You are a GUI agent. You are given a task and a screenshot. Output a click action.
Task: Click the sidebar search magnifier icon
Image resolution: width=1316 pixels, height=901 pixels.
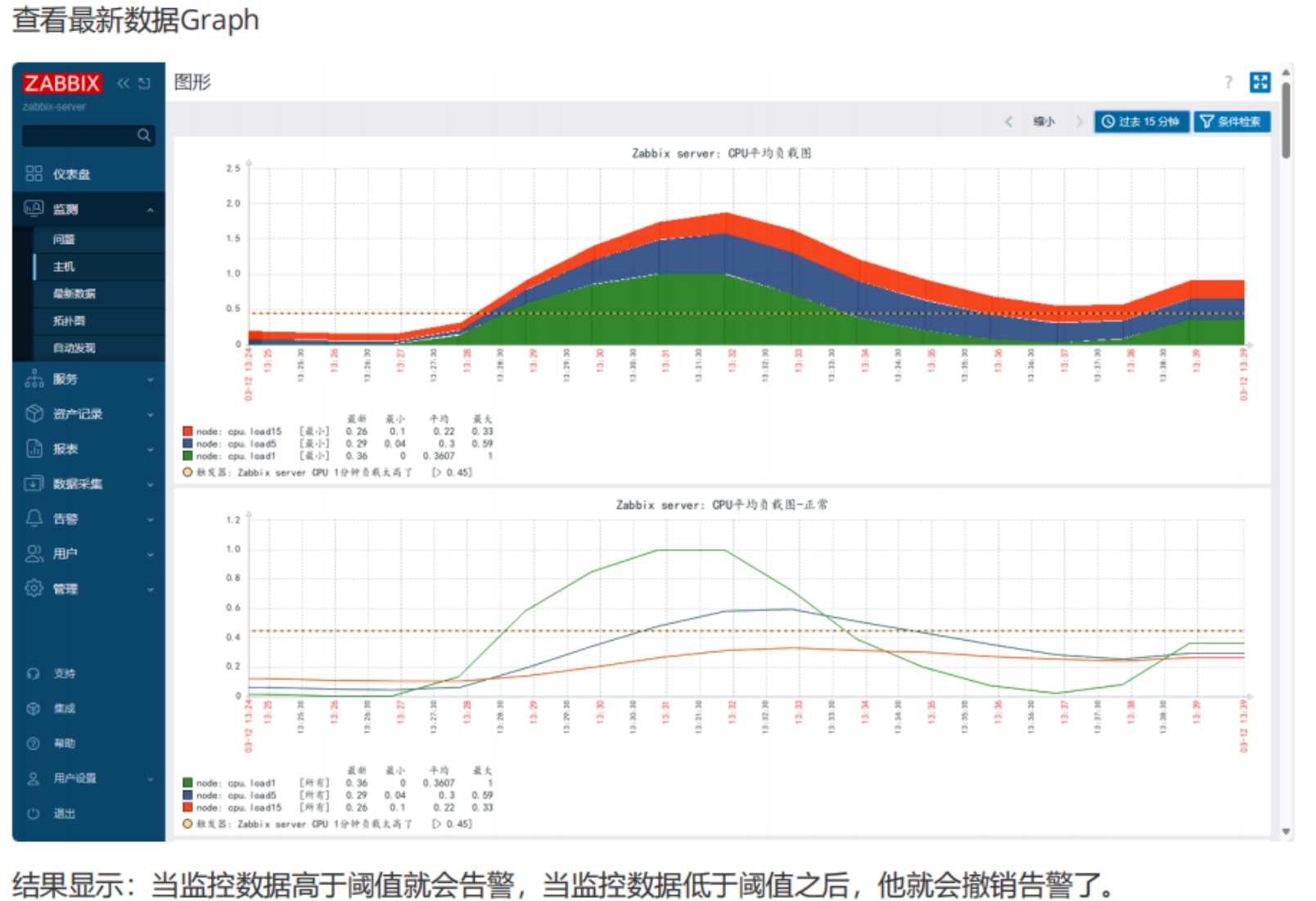pos(144,136)
